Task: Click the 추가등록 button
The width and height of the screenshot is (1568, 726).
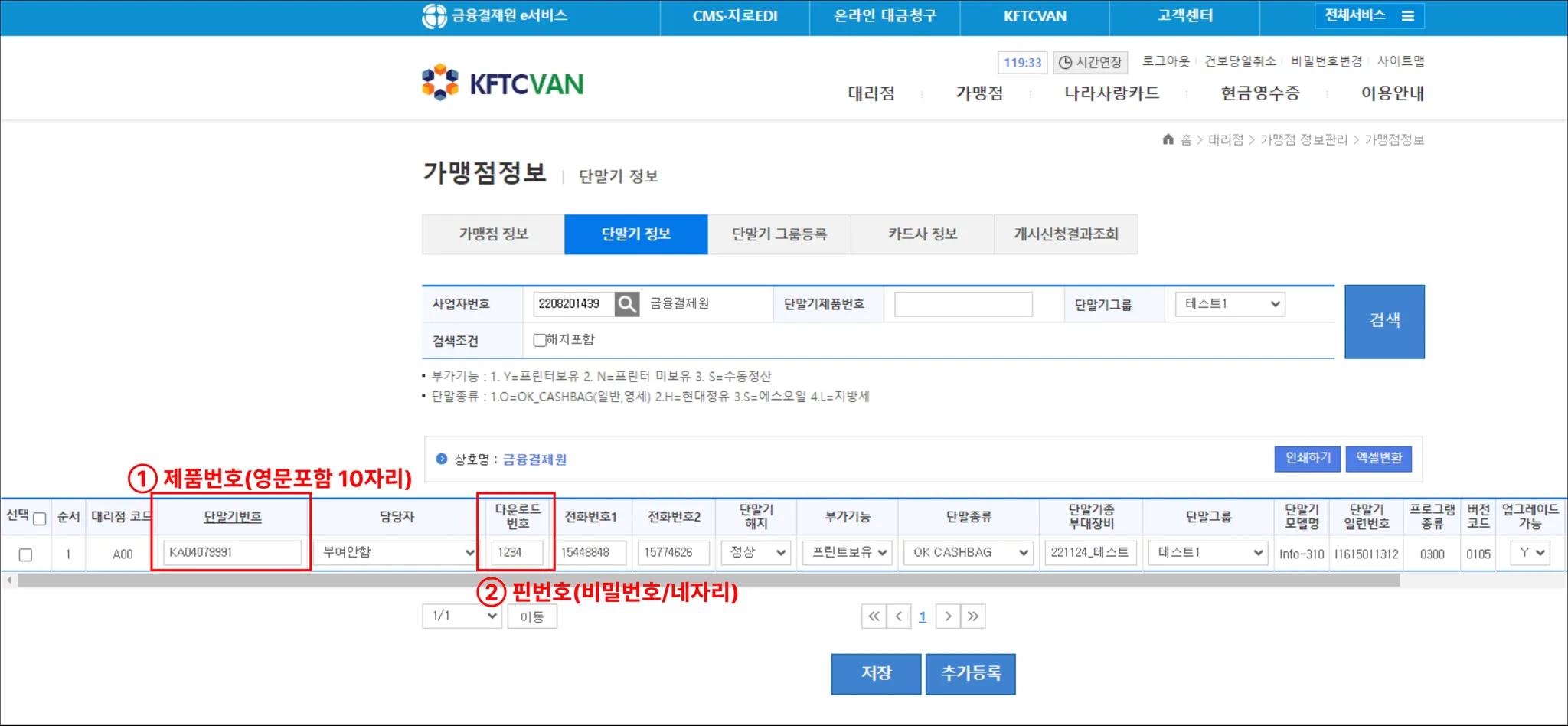Action: click(x=970, y=674)
